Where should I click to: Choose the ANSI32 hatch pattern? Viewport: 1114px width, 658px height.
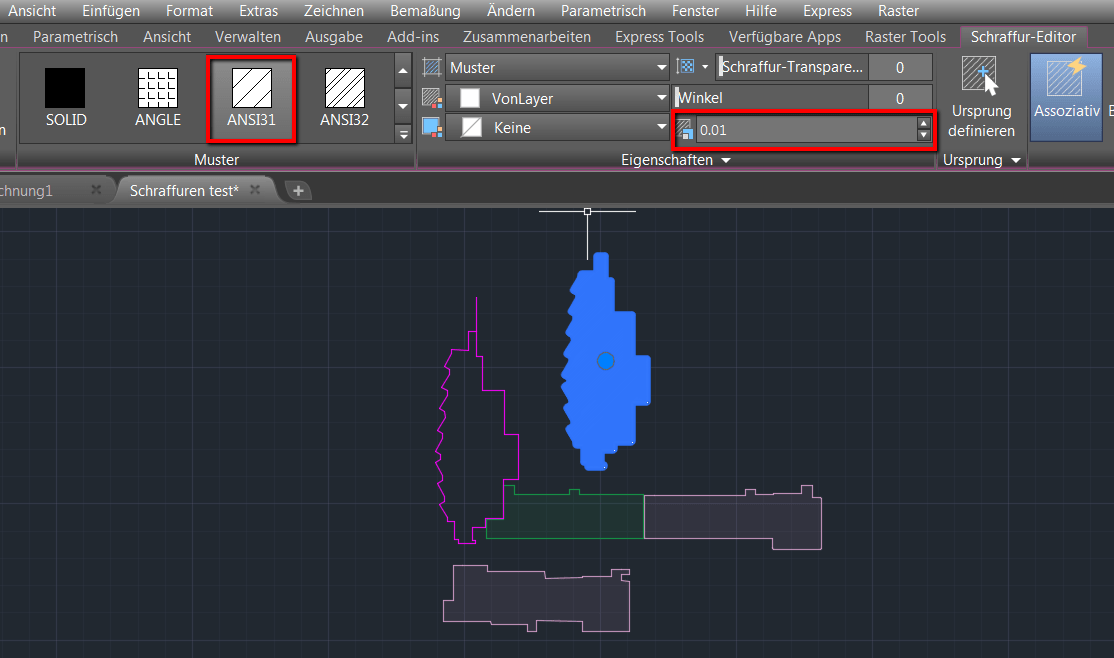tap(345, 98)
